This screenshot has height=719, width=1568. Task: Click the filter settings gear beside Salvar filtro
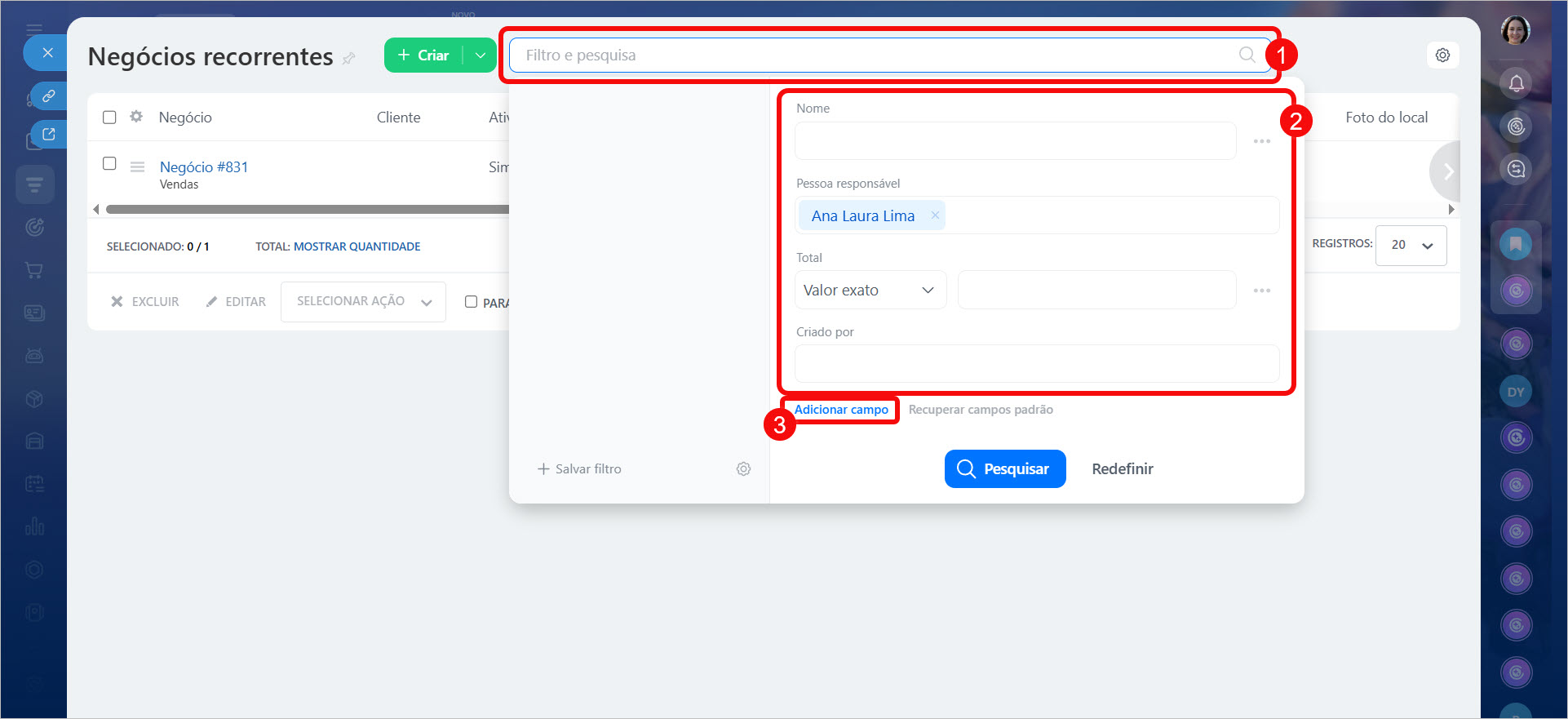(x=743, y=469)
